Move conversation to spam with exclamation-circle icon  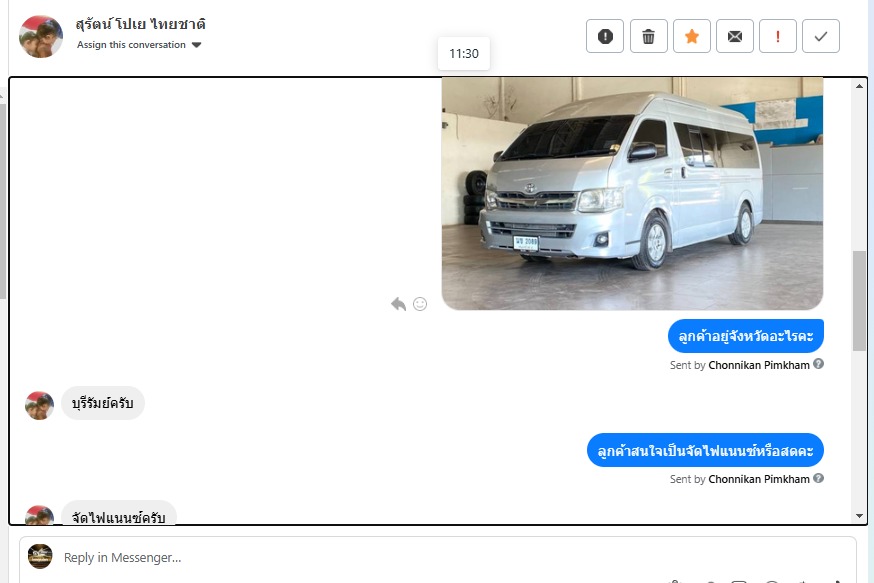[x=605, y=36]
